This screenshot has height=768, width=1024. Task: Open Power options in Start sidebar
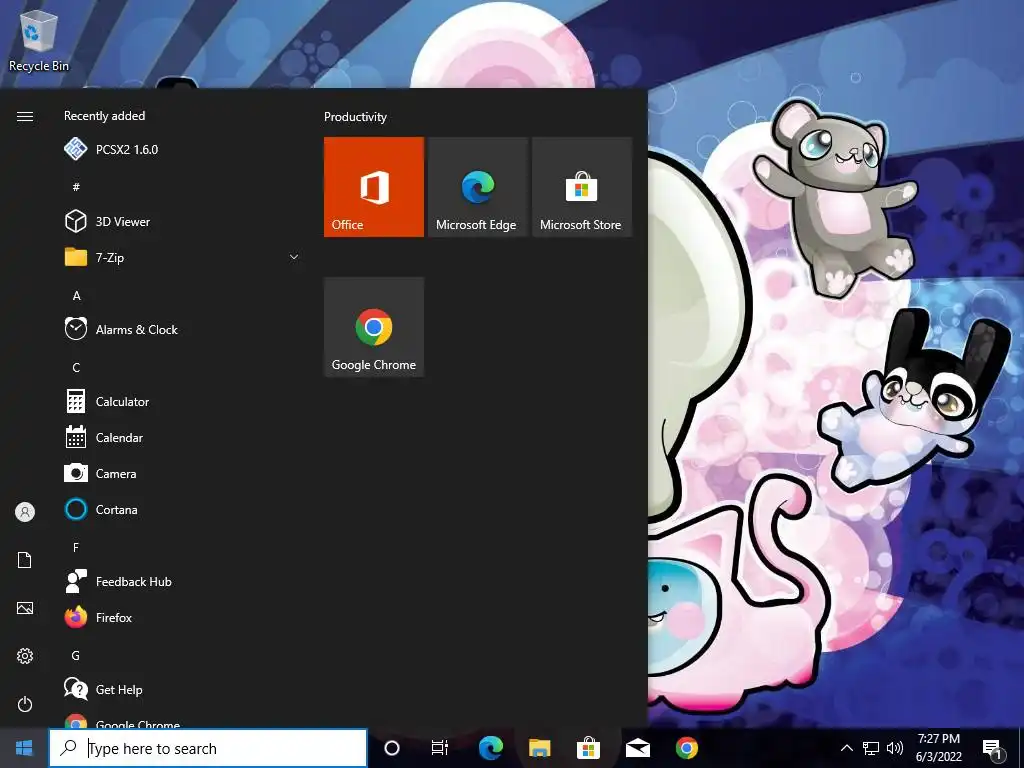tap(25, 704)
